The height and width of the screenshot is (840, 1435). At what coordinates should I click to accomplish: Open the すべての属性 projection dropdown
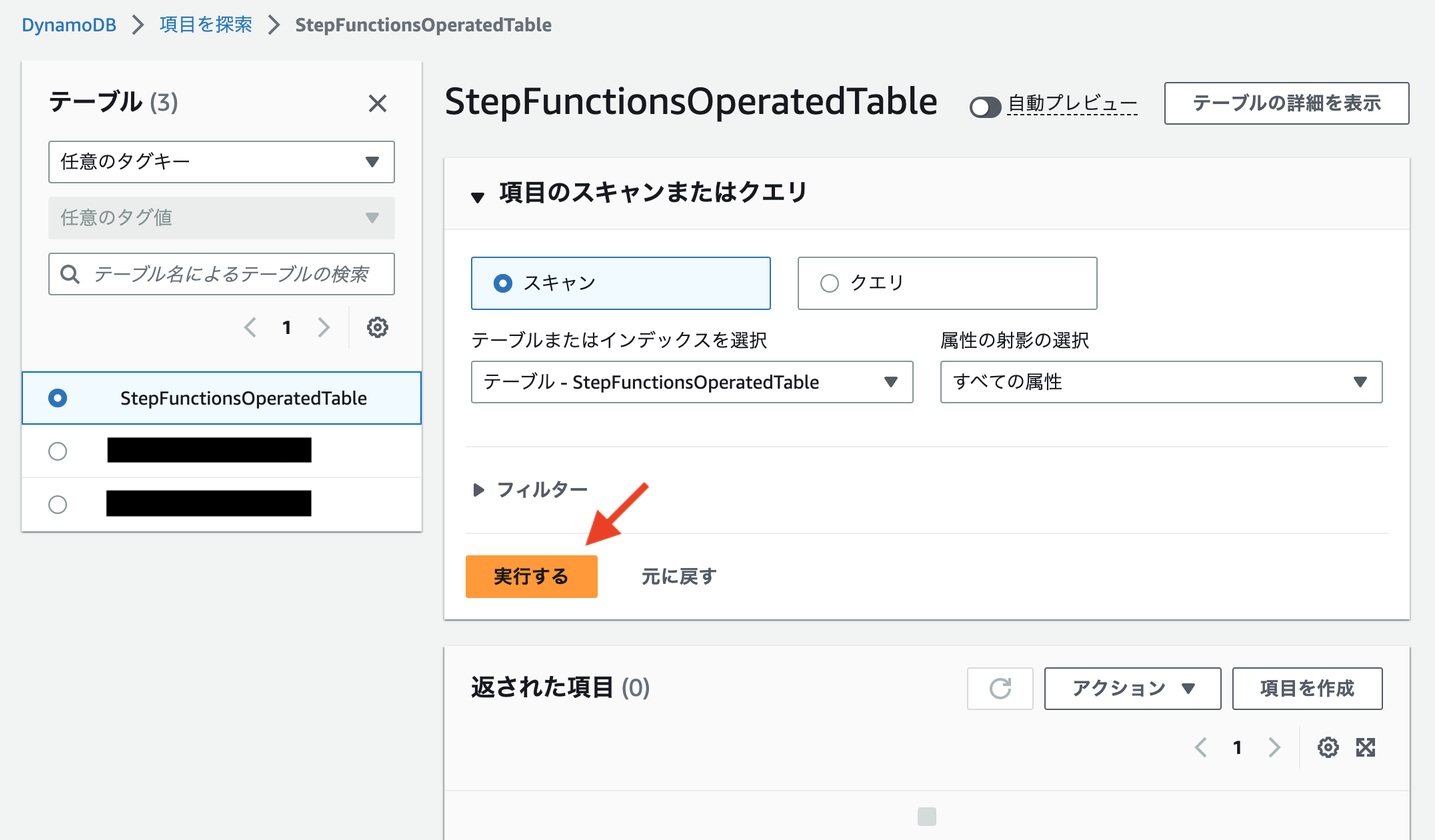coord(1160,382)
